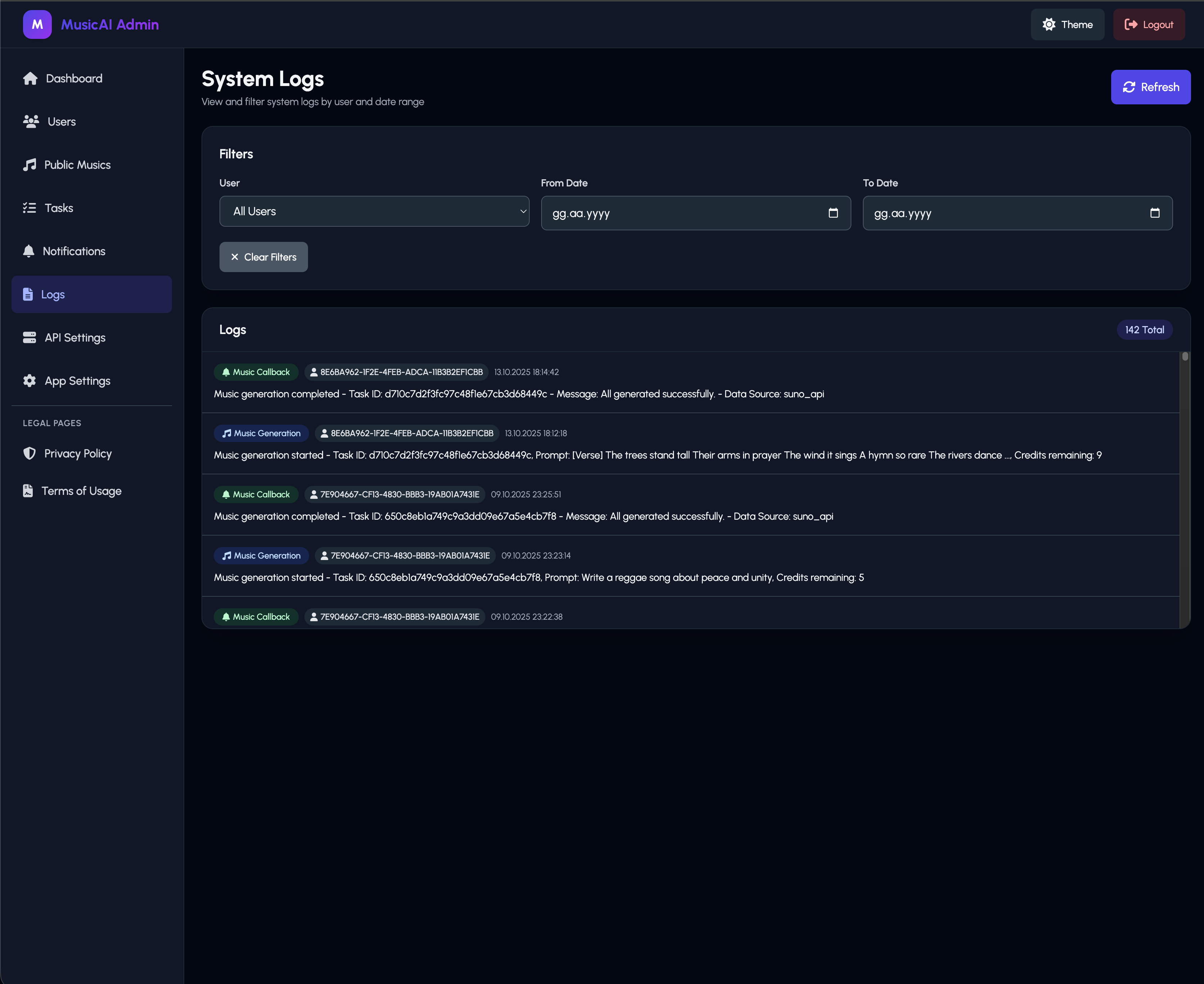Click the Notifications bell icon
Viewport: 1204px width, 984px height.
click(x=28, y=251)
